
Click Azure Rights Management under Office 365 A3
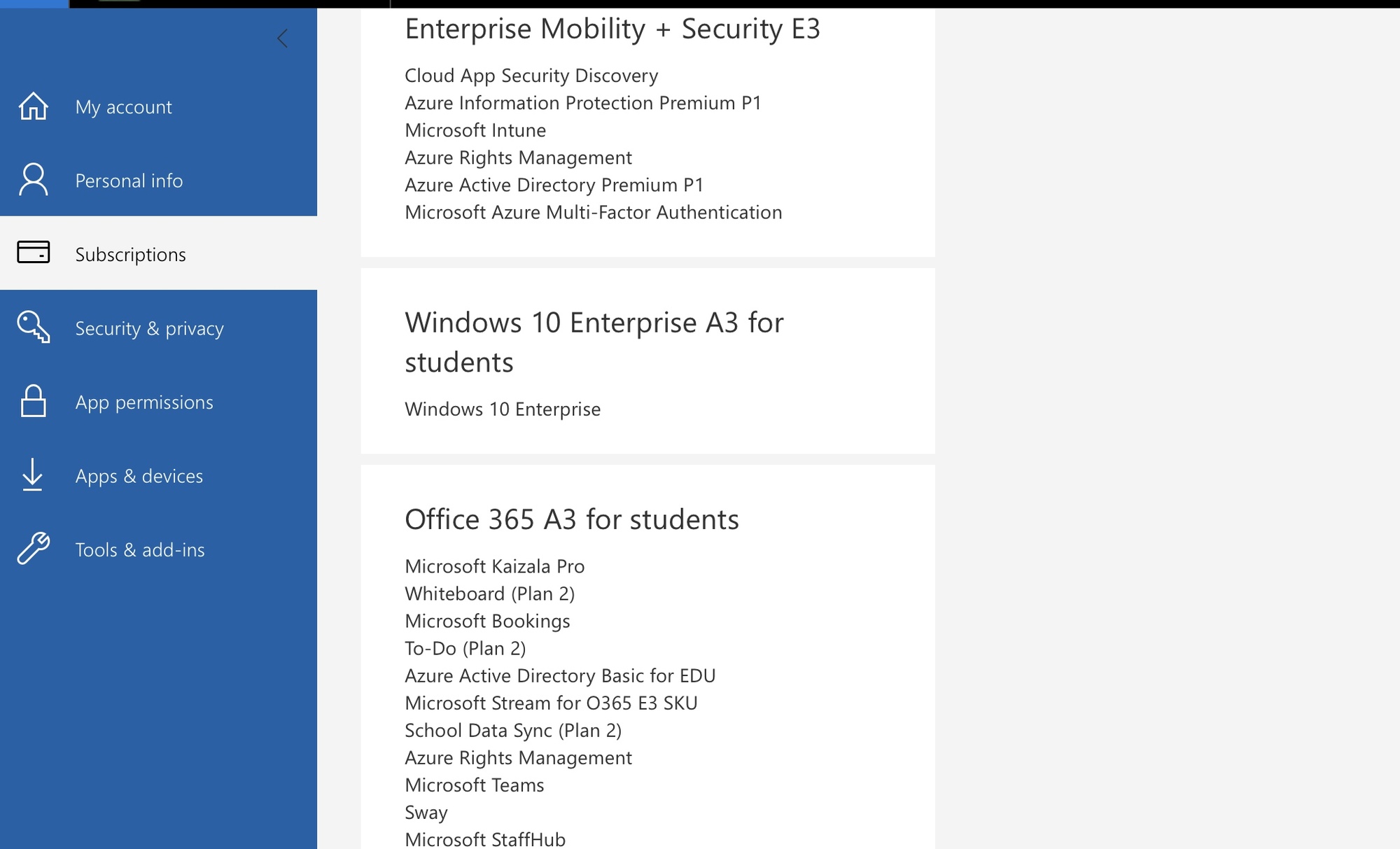518,758
